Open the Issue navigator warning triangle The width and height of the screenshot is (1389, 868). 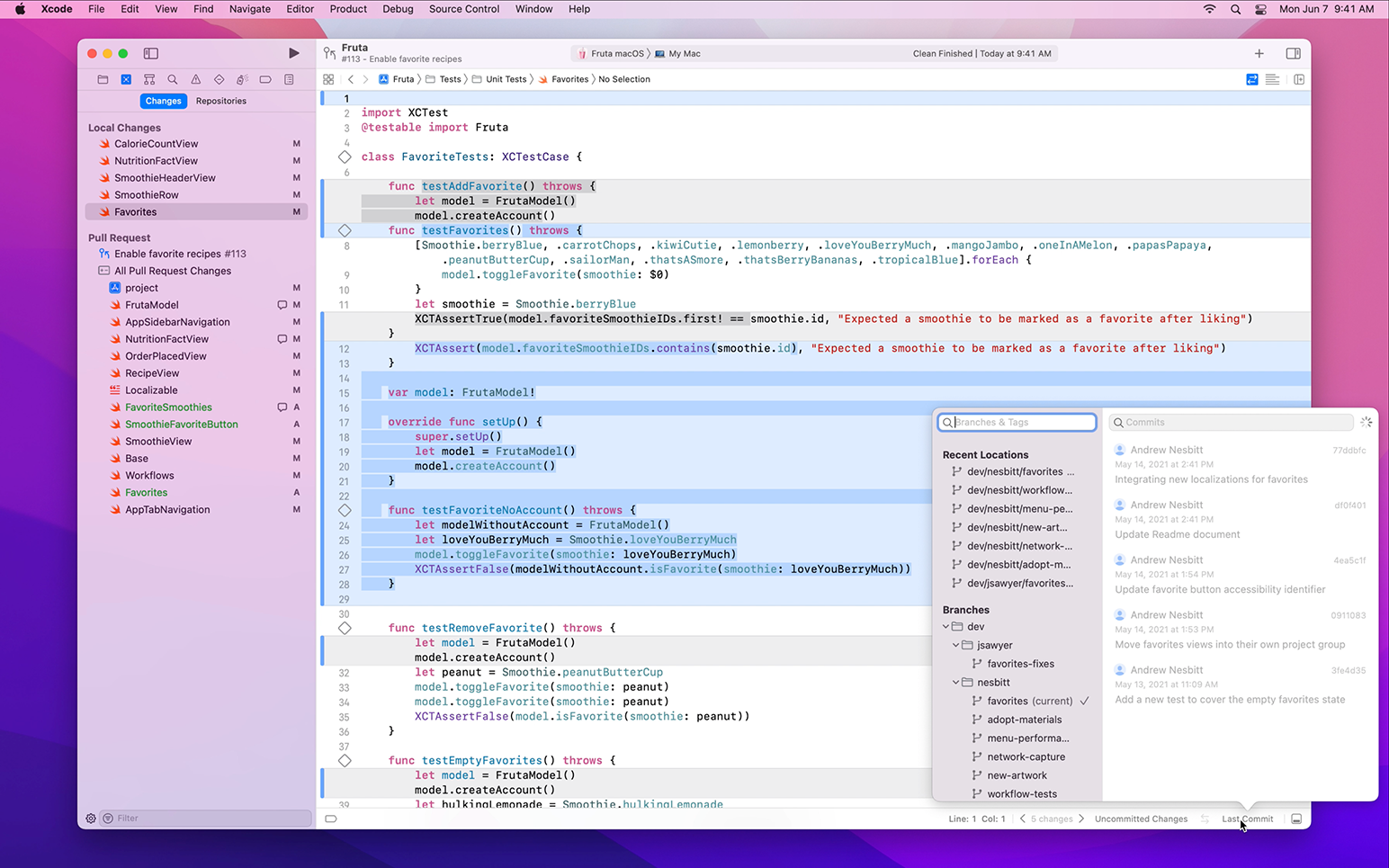coord(195,79)
